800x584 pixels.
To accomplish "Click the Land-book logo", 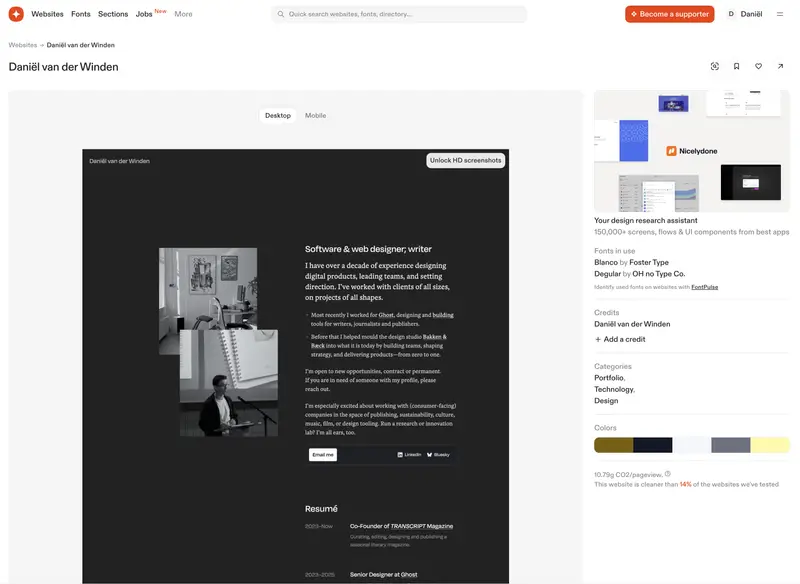I will 14,13.
